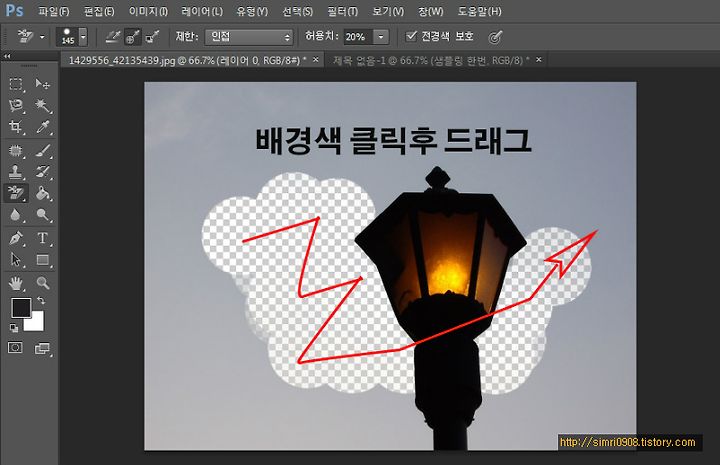This screenshot has width=720, height=465.
Task: Open the 허용치 slider dropdown arrow
Action: click(x=381, y=37)
